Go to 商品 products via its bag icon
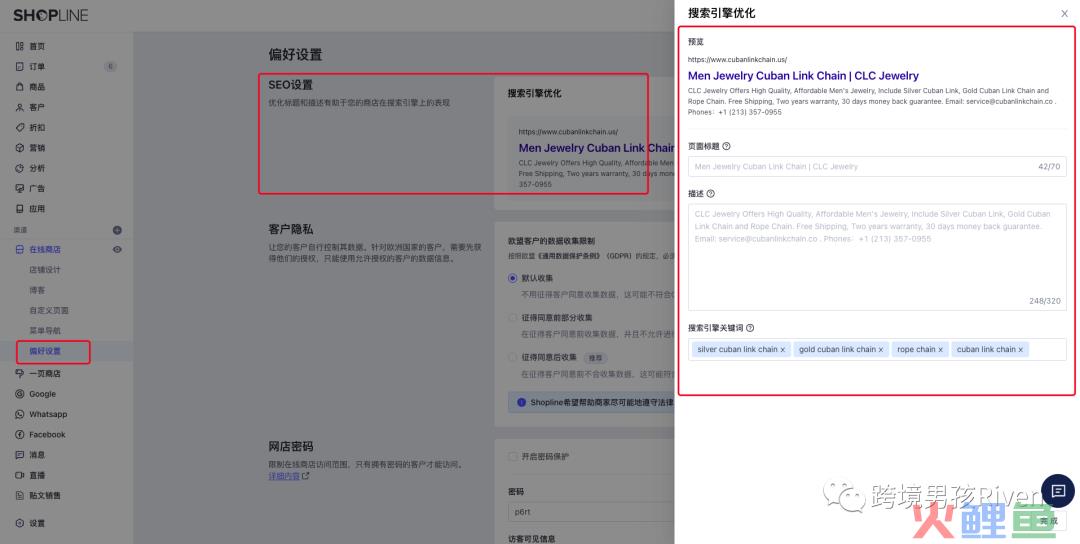The width and height of the screenshot is (1080, 544). [x=19, y=87]
